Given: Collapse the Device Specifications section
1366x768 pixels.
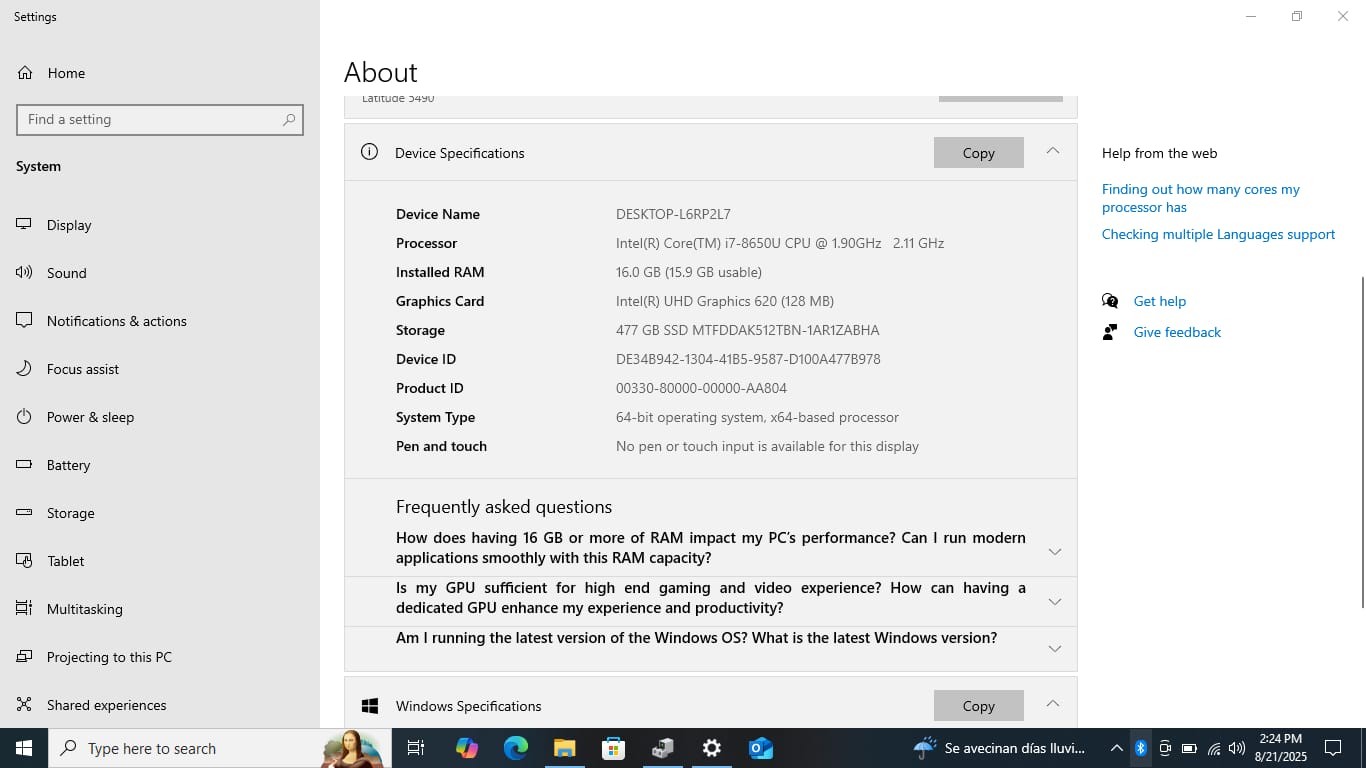Looking at the screenshot, I should (x=1052, y=151).
